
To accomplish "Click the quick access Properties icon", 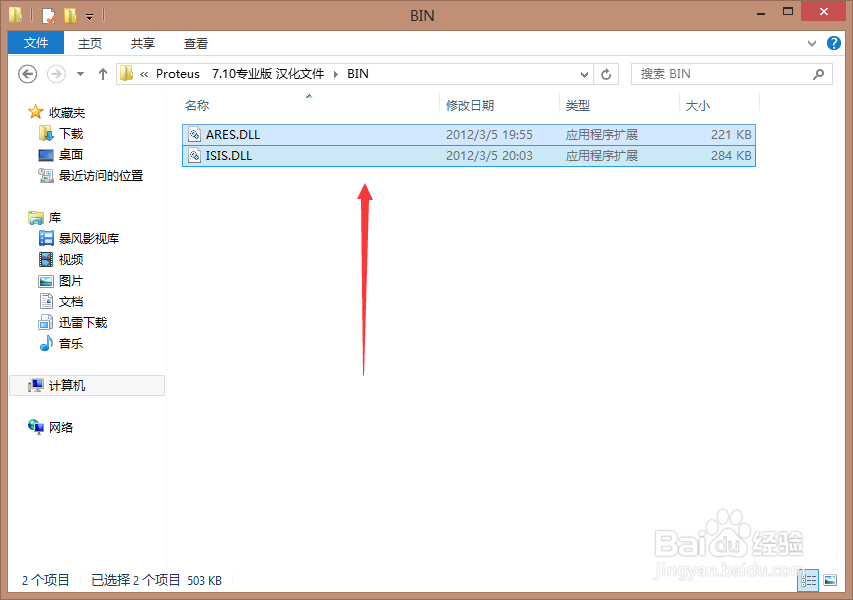I will click(x=48, y=15).
